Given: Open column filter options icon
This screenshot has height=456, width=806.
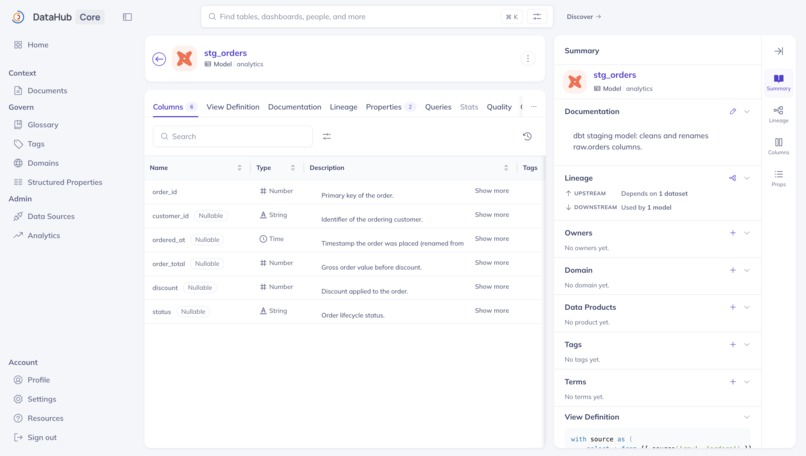Looking at the screenshot, I should click(327, 136).
